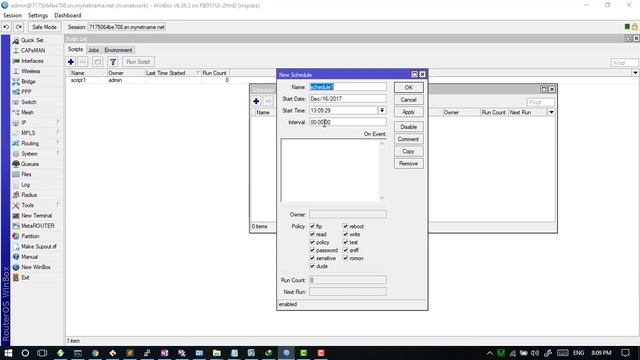Image resolution: width=640 pixels, height=360 pixels.
Task: Add new script with plus icon
Action: pos(71,62)
